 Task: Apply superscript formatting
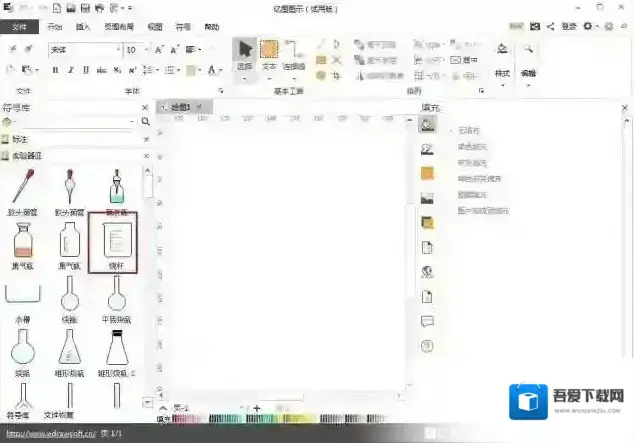132,70
